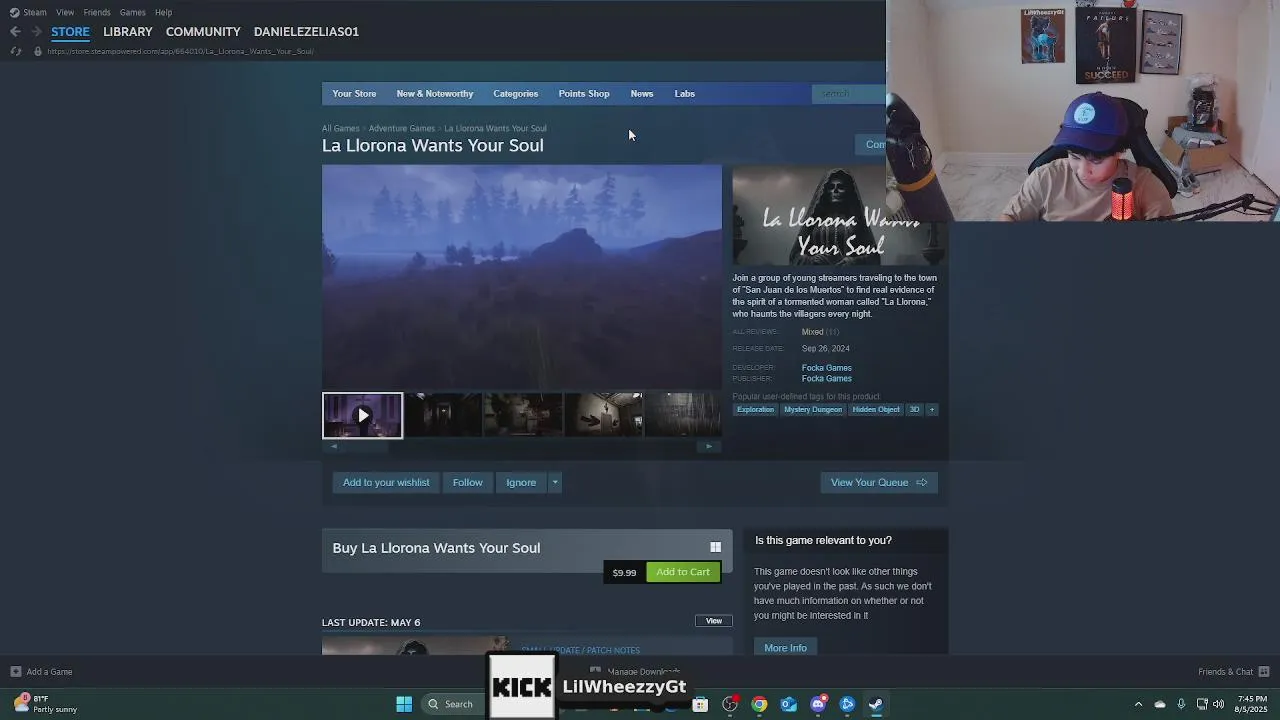Switch to the STORE tab
This screenshot has width=1280, height=720.
(70, 32)
